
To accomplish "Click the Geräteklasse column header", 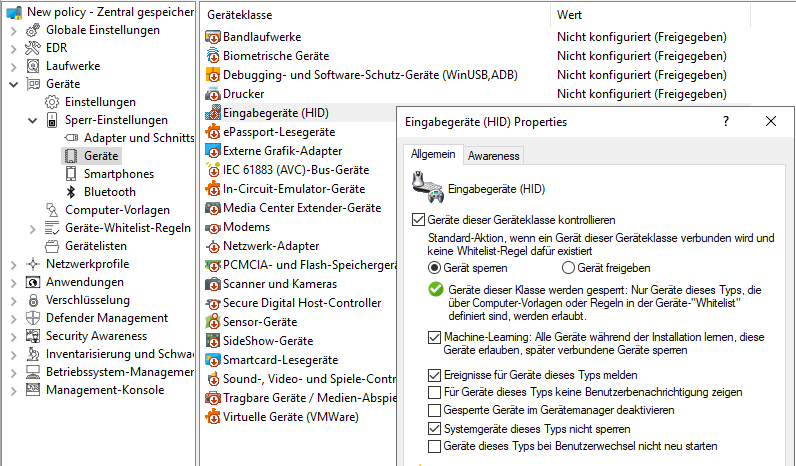I will pyautogui.click(x=375, y=15).
